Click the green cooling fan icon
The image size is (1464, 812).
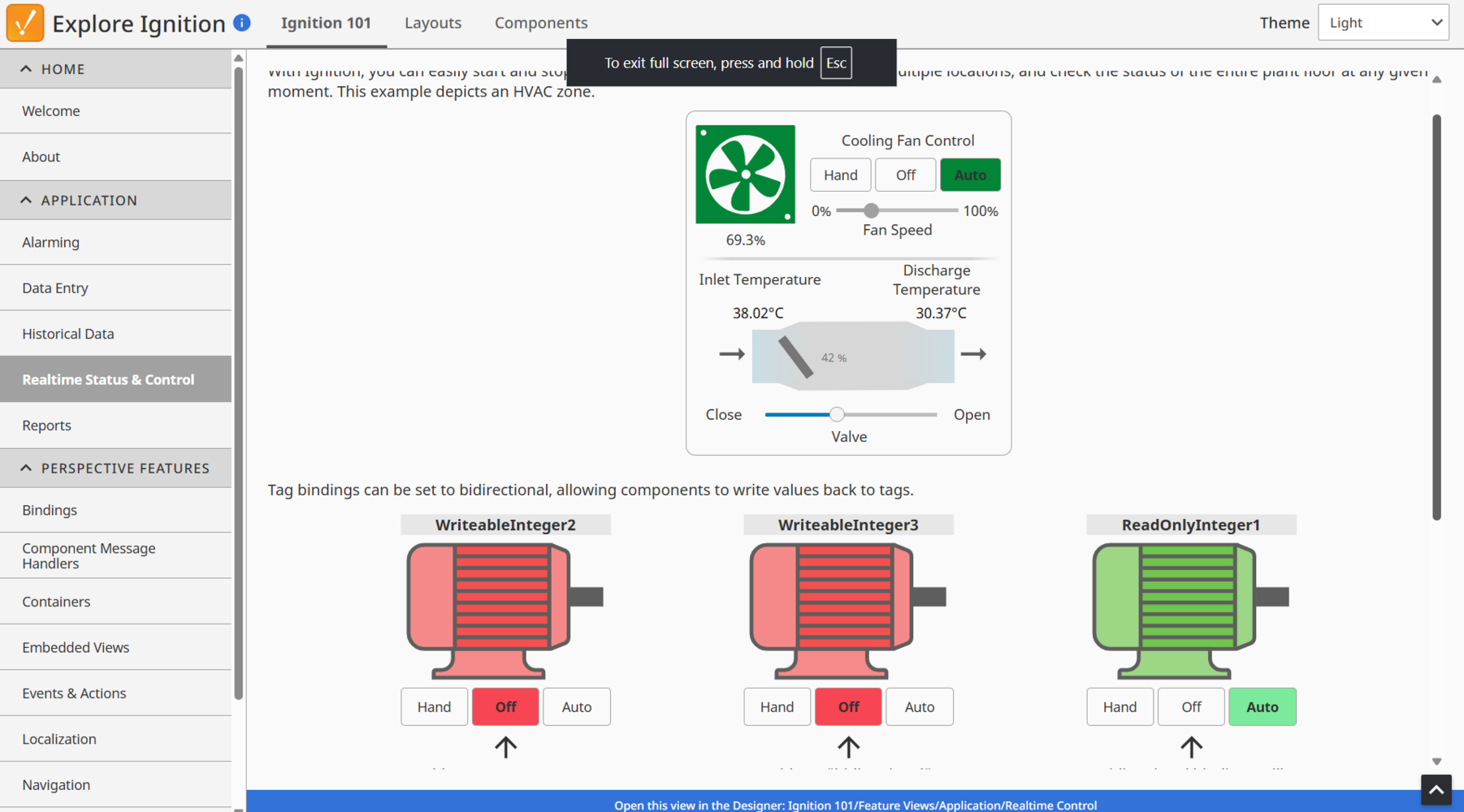(x=745, y=175)
